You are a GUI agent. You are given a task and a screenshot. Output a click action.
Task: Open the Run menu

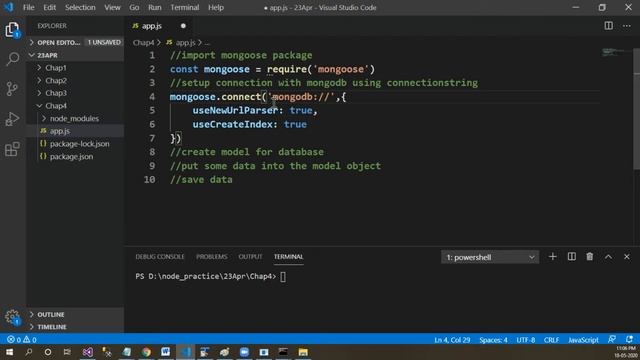[x=155, y=7]
